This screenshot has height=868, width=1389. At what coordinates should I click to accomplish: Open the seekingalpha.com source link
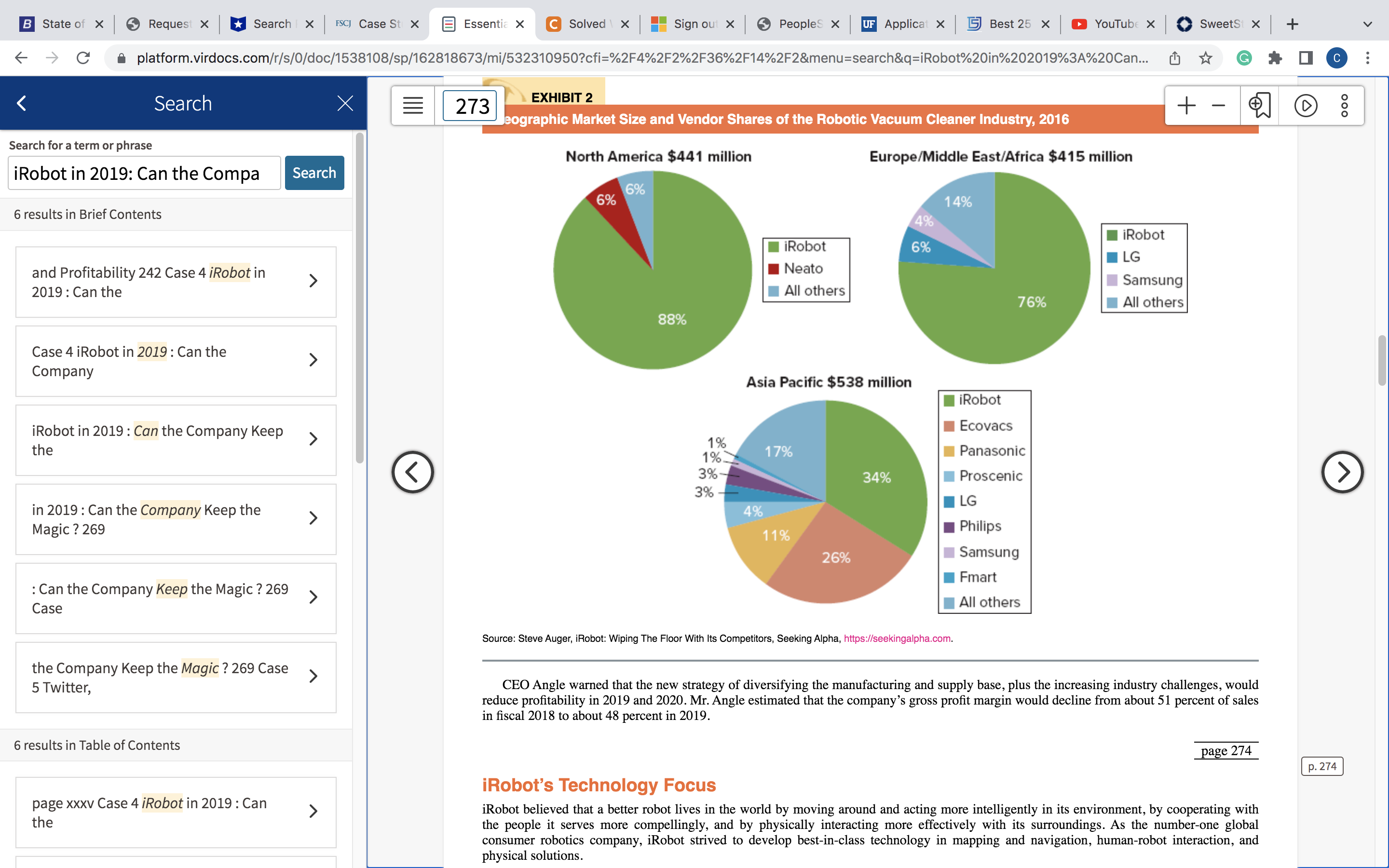[x=897, y=638]
